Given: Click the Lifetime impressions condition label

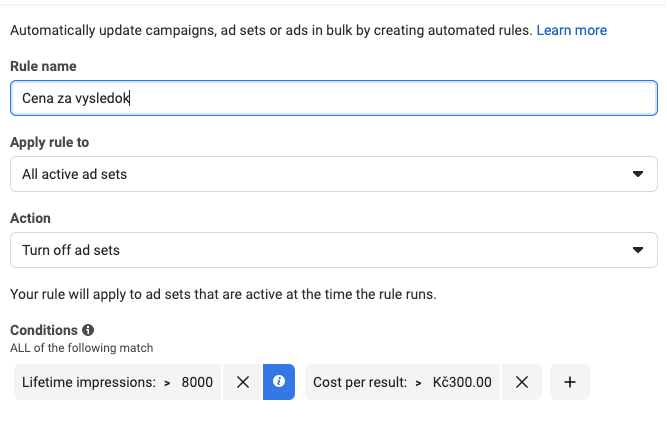Looking at the screenshot, I should point(88,382).
